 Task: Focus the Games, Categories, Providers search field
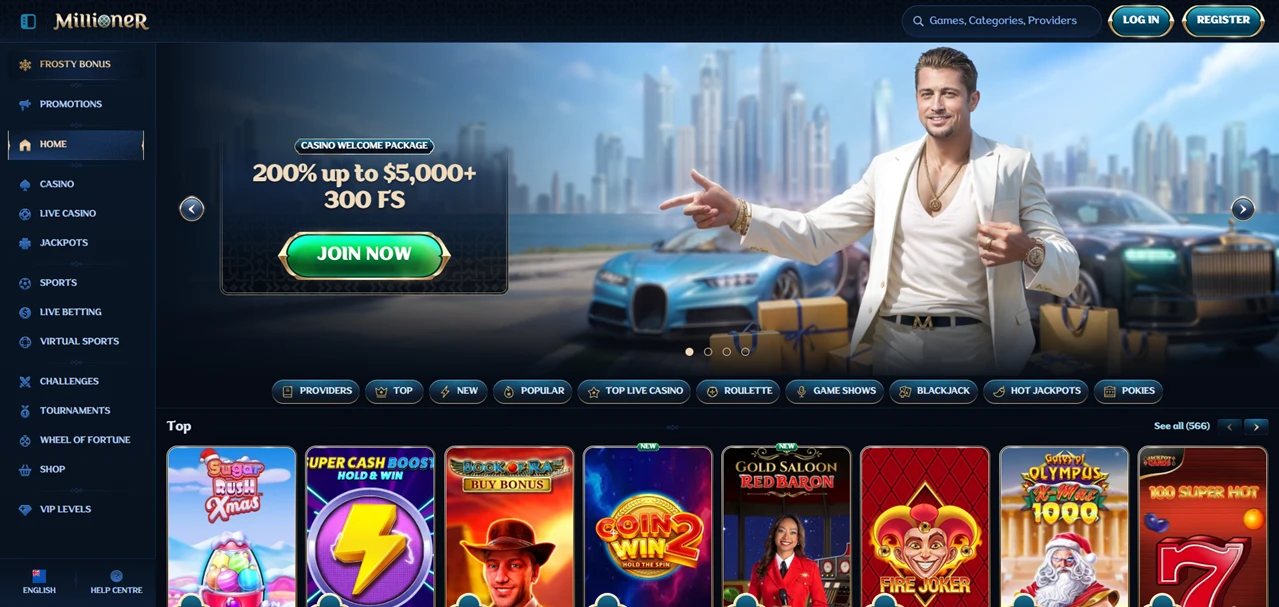point(1001,21)
